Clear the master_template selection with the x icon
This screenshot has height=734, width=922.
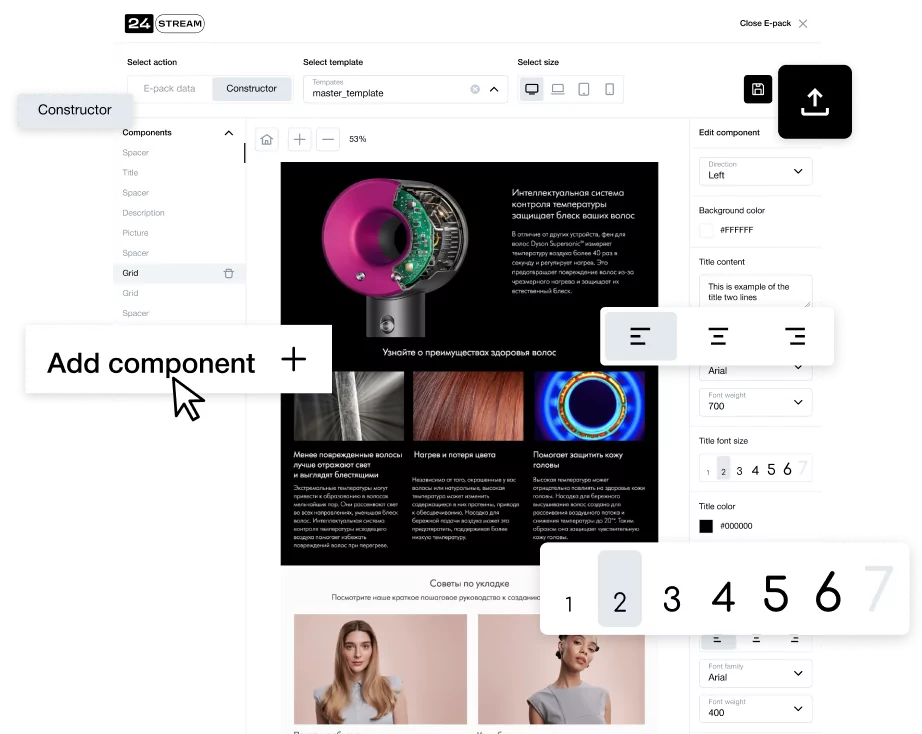(x=475, y=89)
